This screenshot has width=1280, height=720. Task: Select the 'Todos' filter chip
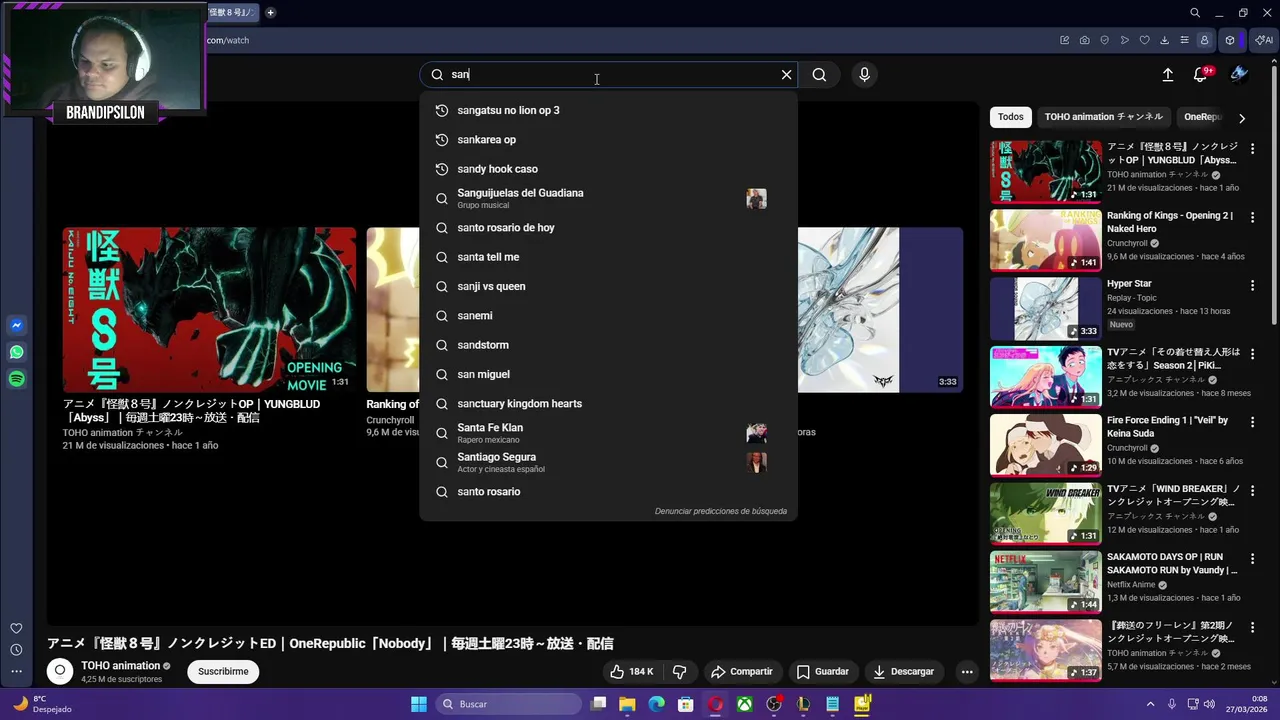[1011, 117]
